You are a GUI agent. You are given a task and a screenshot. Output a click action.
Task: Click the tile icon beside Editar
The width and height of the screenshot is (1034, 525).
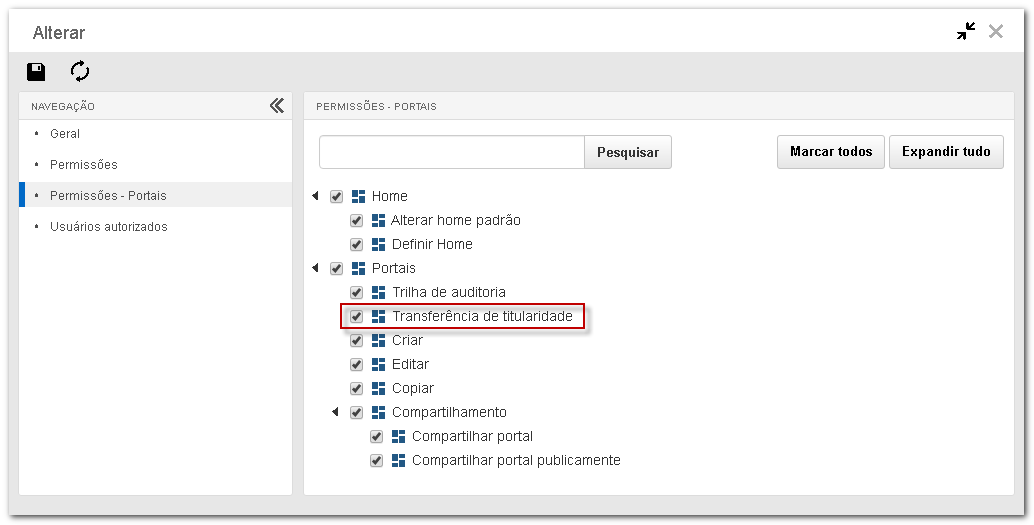pos(379,364)
